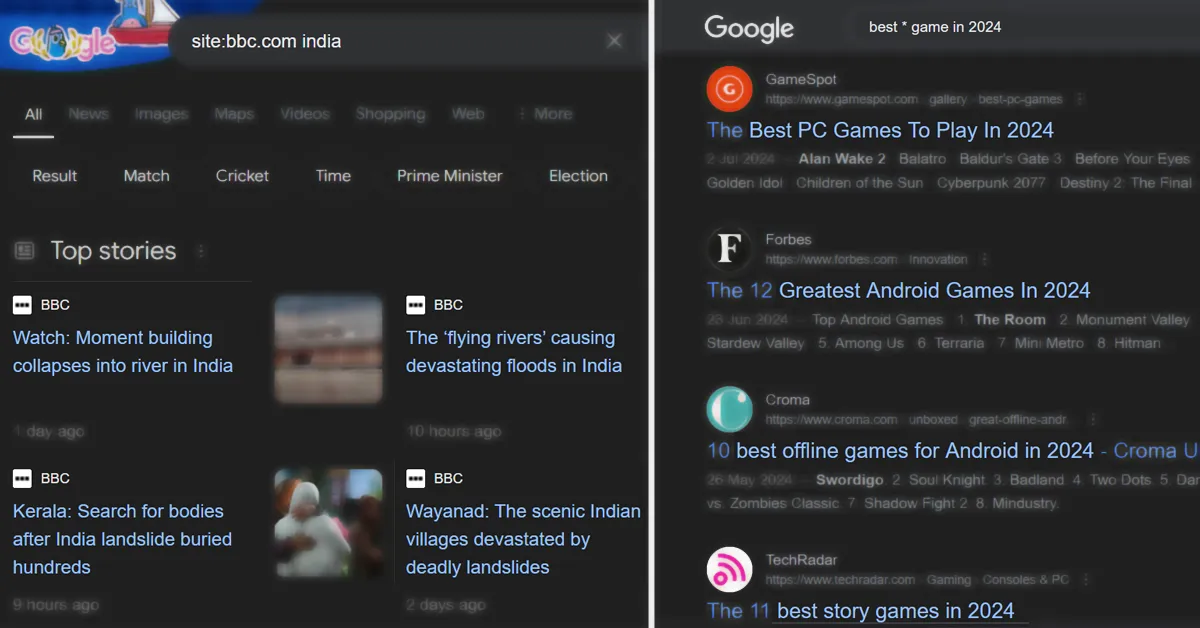Image resolution: width=1200 pixels, height=628 pixels.
Task: Click BBC logo above Kerala story
Action: (22, 478)
